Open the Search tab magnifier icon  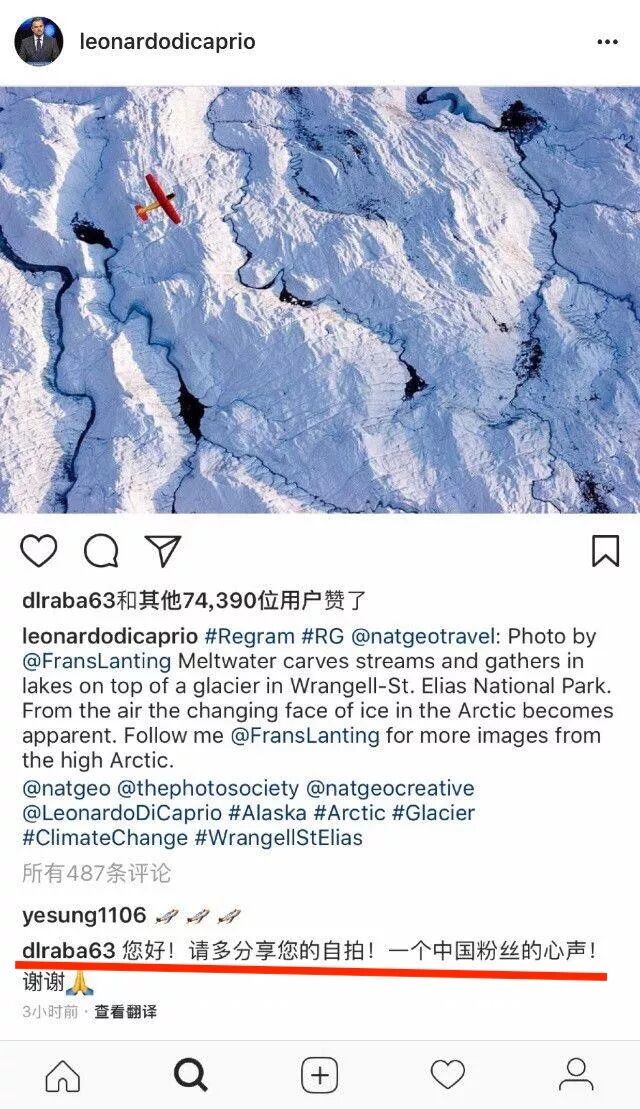pyautogui.click(x=191, y=1076)
